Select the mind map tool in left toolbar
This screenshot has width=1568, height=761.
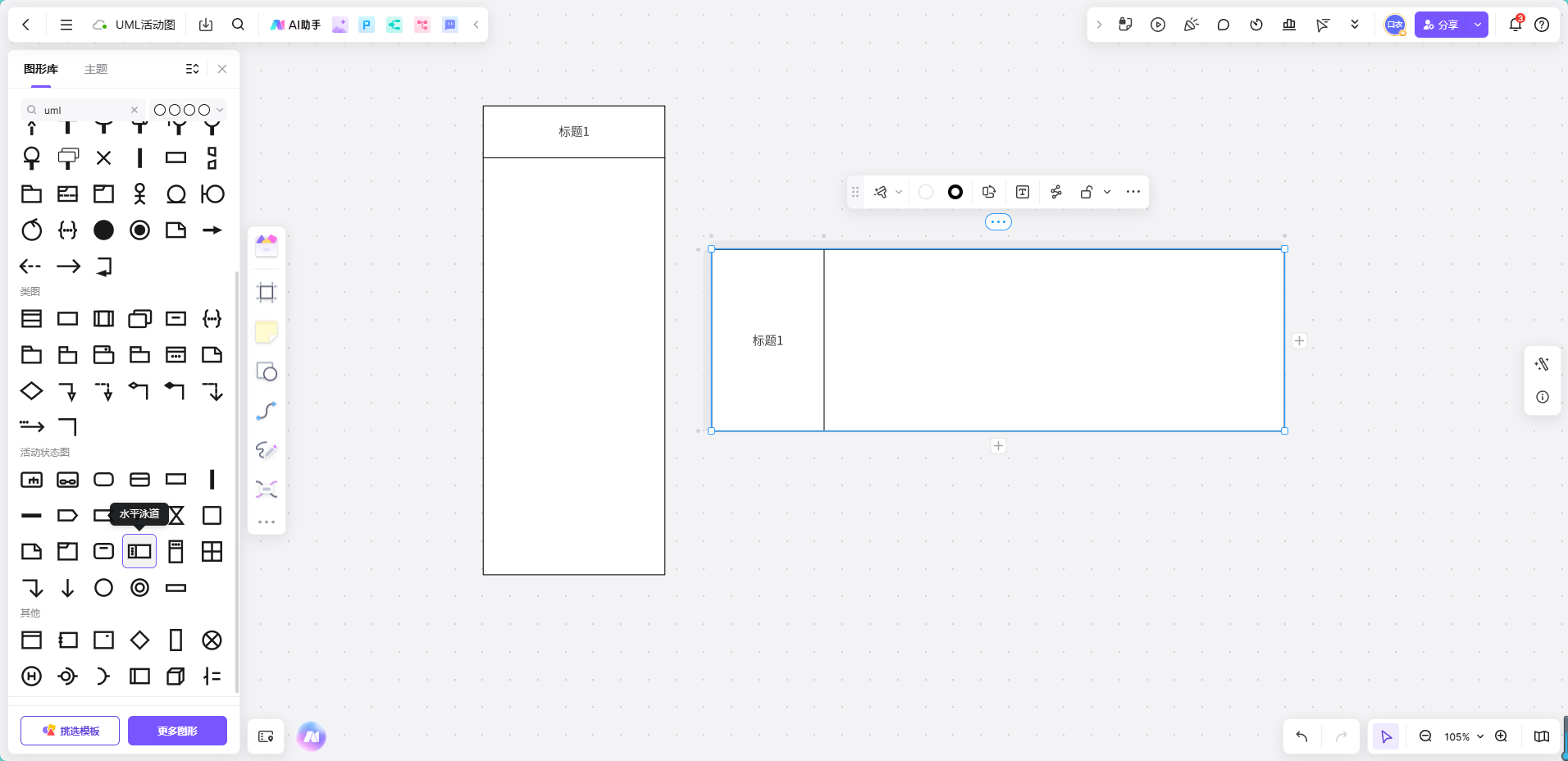point(267,490)
